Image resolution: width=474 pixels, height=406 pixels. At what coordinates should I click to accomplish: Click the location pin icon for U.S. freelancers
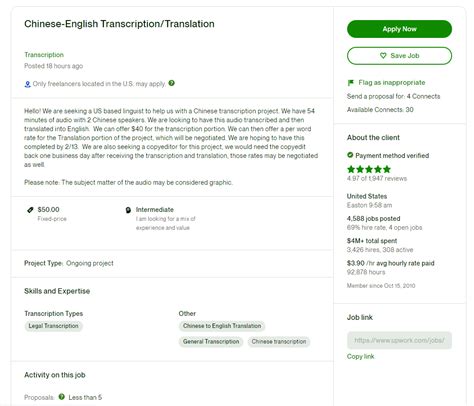pos(28,84)
